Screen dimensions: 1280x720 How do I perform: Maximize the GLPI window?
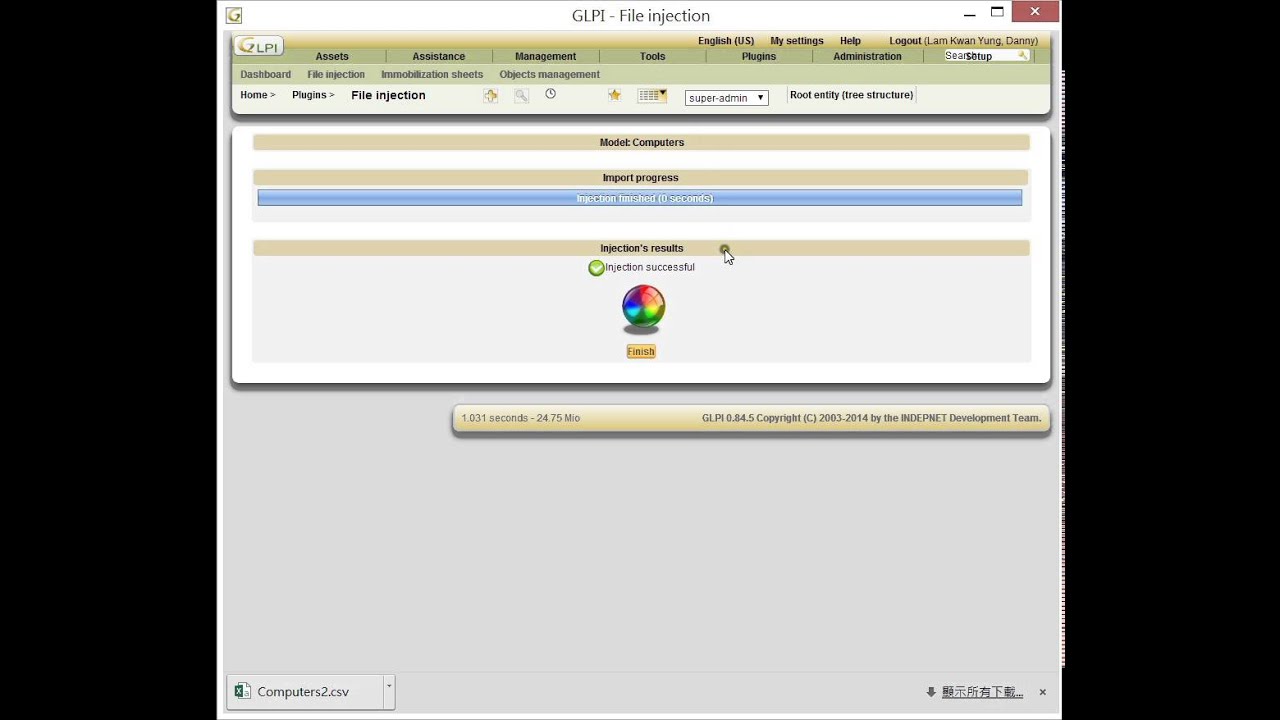(997, 13)
